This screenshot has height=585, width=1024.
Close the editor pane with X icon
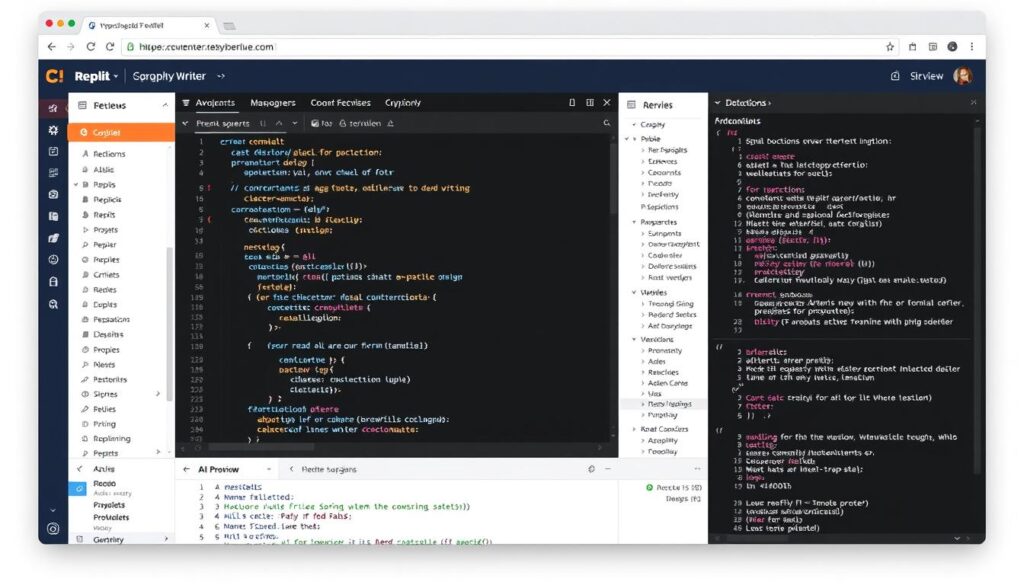[x=607, y=103]
